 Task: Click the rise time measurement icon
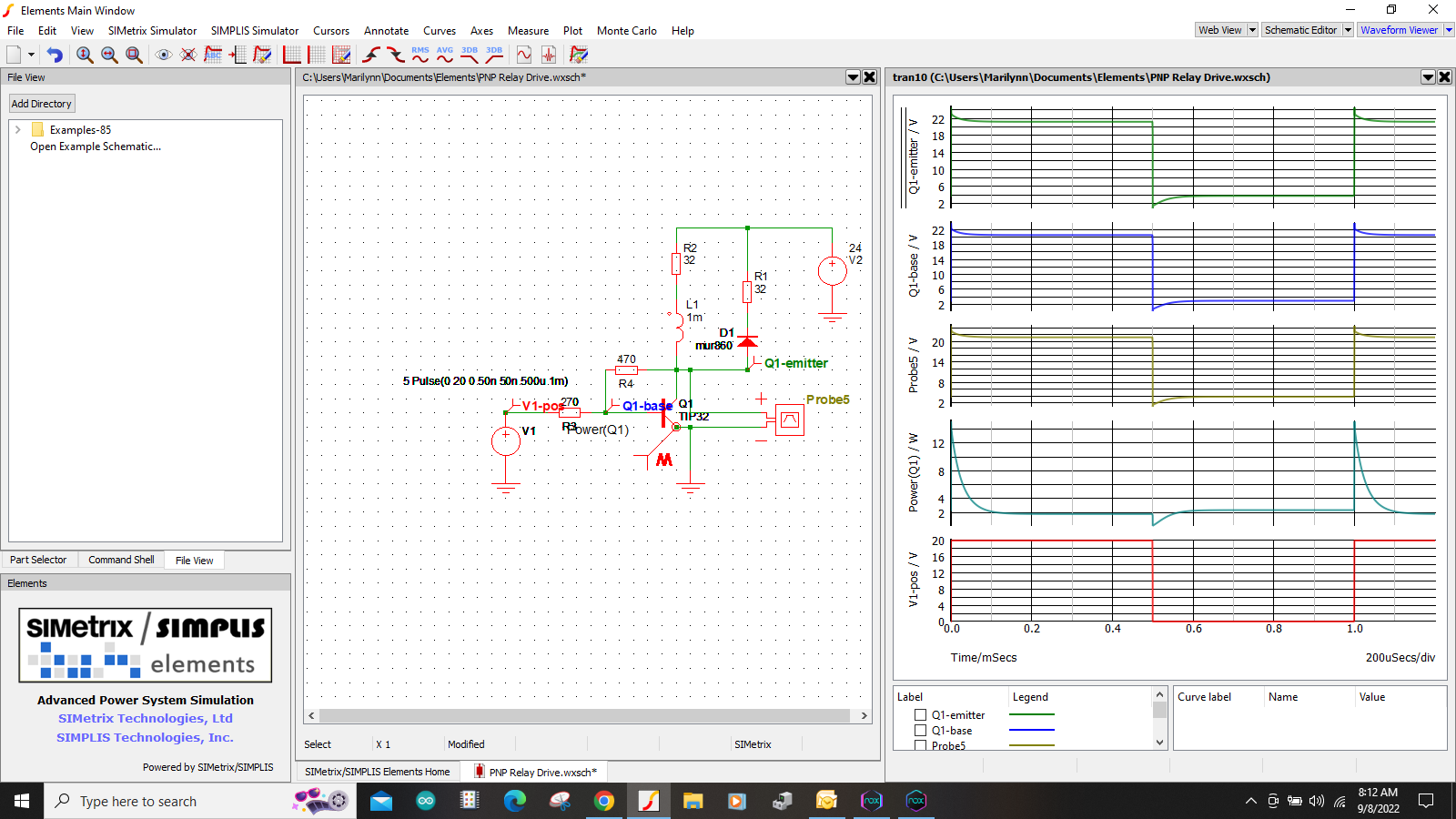(371, 55)
